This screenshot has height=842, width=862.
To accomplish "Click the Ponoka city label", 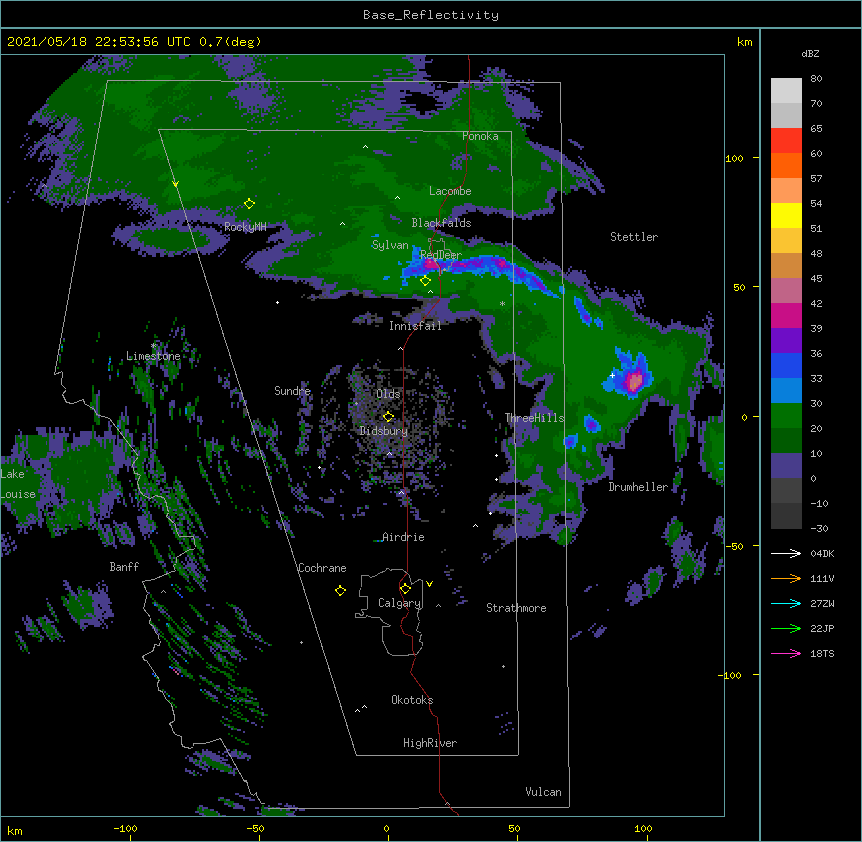I will tap(480, 136).
